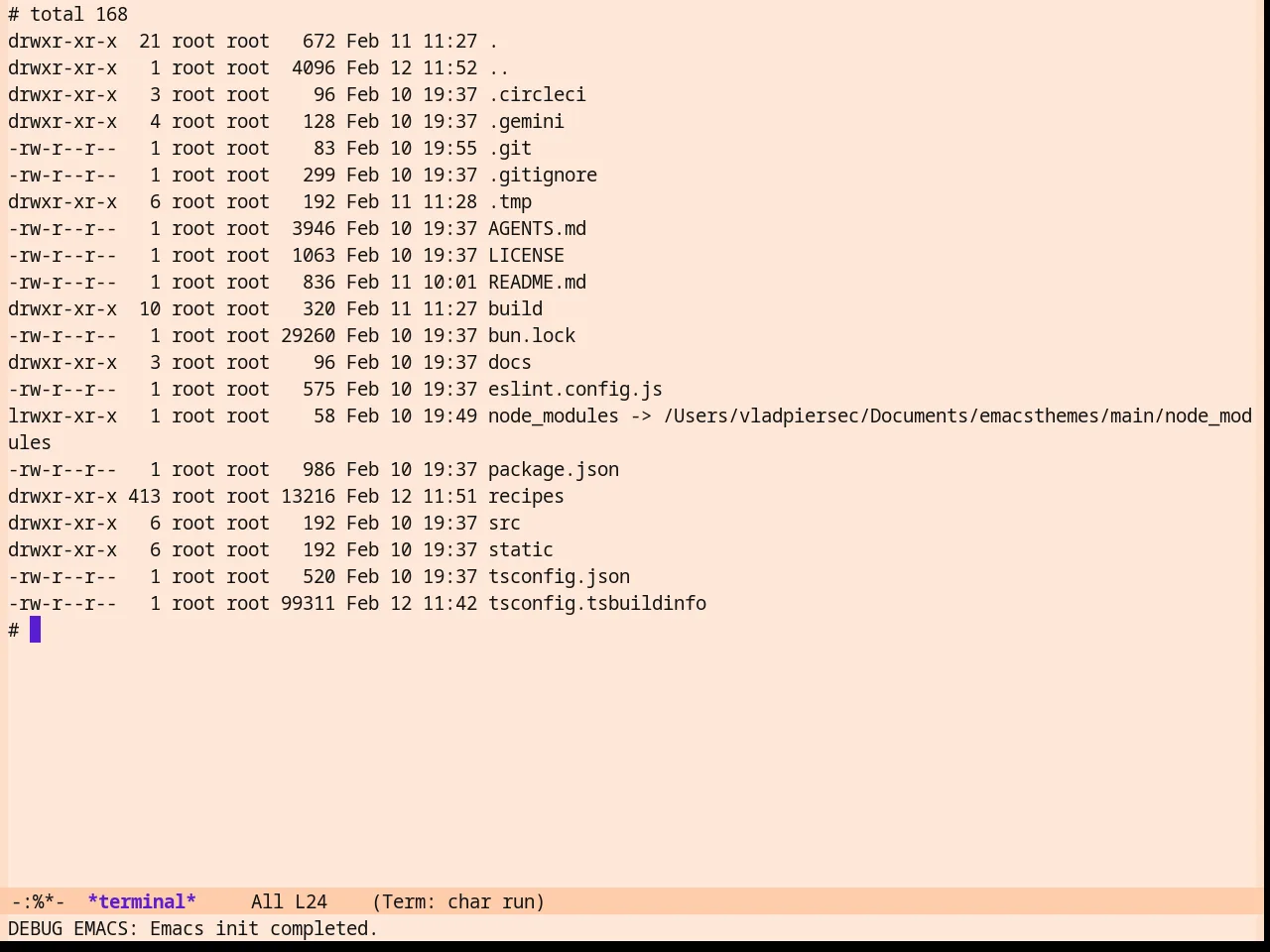1270x952 pixels.
Task: Select the tsconfig.tsbuildinfo file name
Action: [x=597, y=604]
